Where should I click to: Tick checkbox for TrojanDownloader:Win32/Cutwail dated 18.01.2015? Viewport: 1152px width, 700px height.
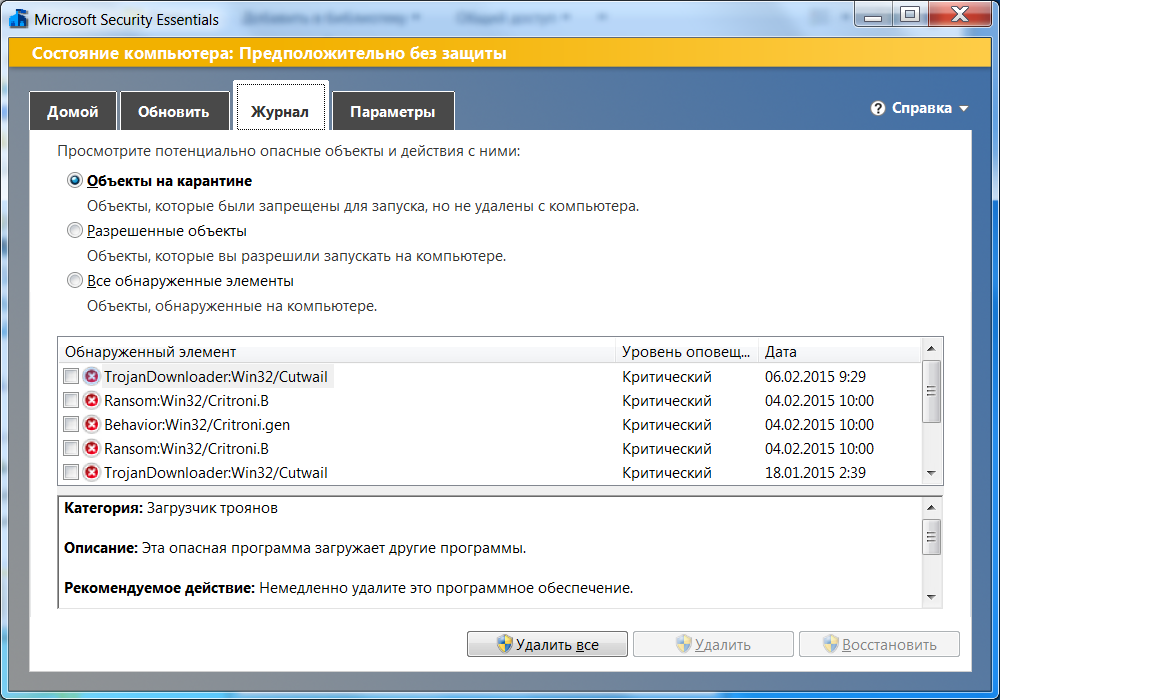click(x=71, y=472)
